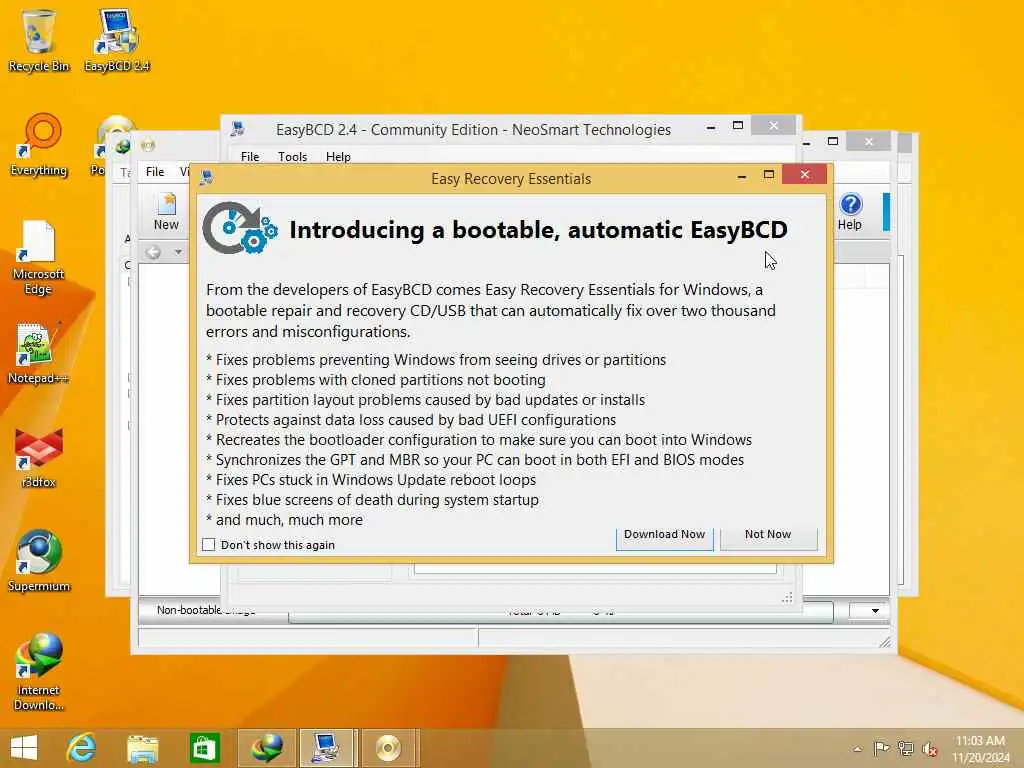This screenshot has width=1024, height=768.
Task: Open the File menu of the rear disc-image window
Action: pyautogui.click(x=155, y=172)
